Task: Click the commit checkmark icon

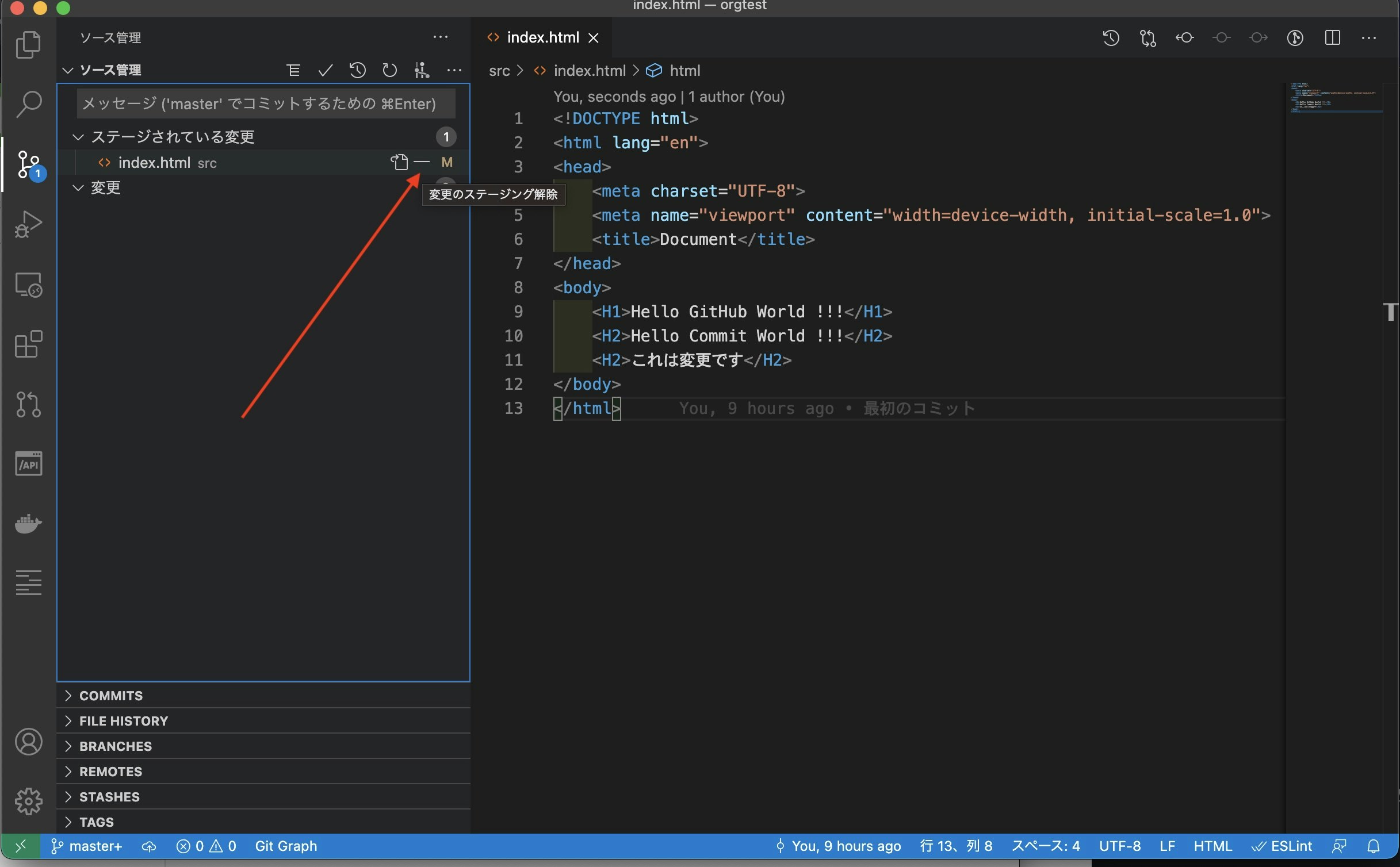Action: 326,70
